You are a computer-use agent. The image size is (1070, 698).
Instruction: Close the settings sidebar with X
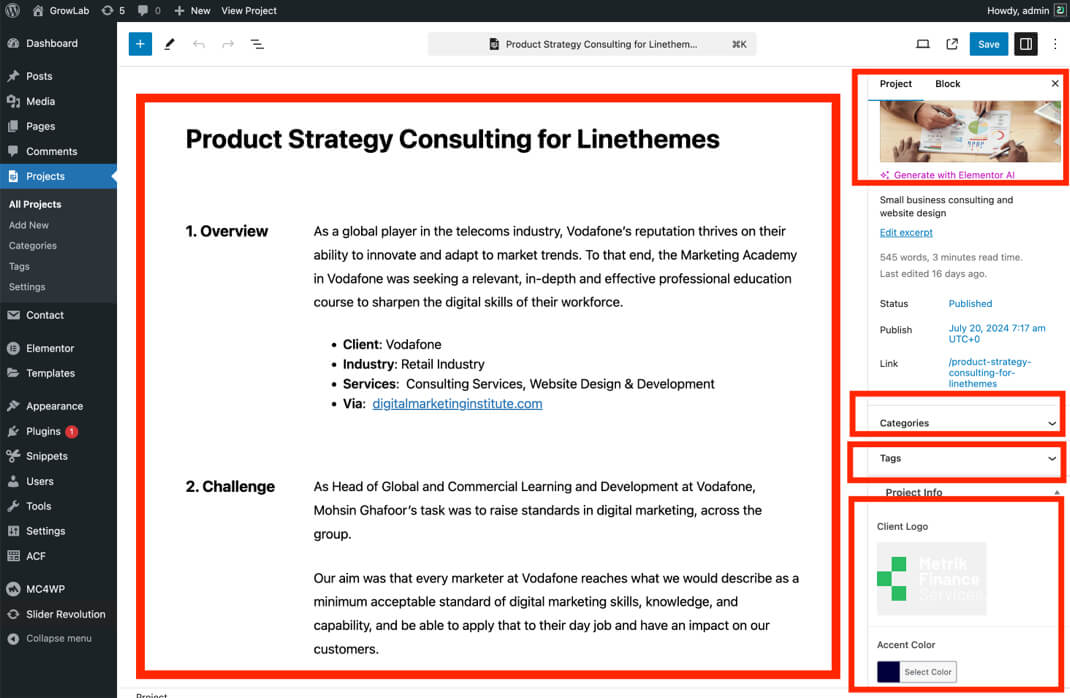[x=1054, y=84]
